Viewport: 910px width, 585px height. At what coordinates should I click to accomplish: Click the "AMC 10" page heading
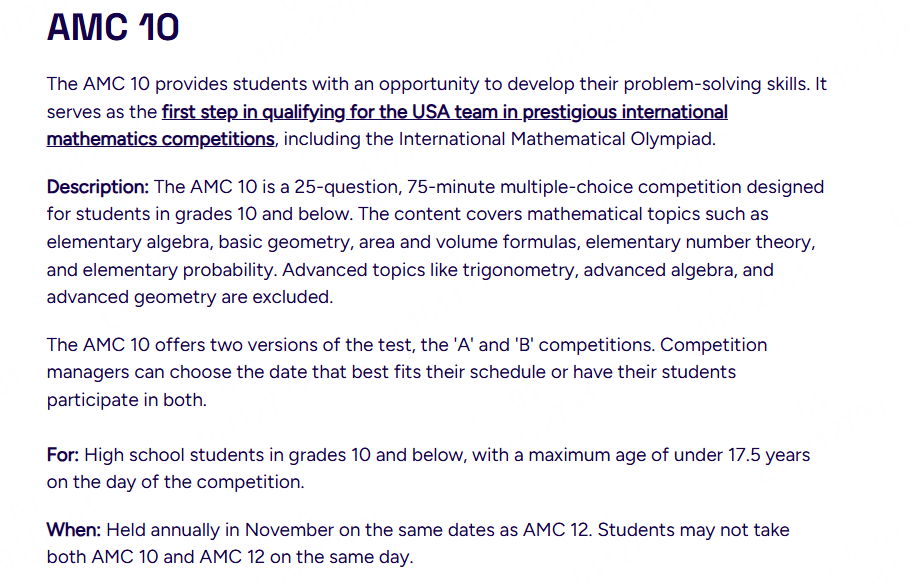(x=113, y=27)
